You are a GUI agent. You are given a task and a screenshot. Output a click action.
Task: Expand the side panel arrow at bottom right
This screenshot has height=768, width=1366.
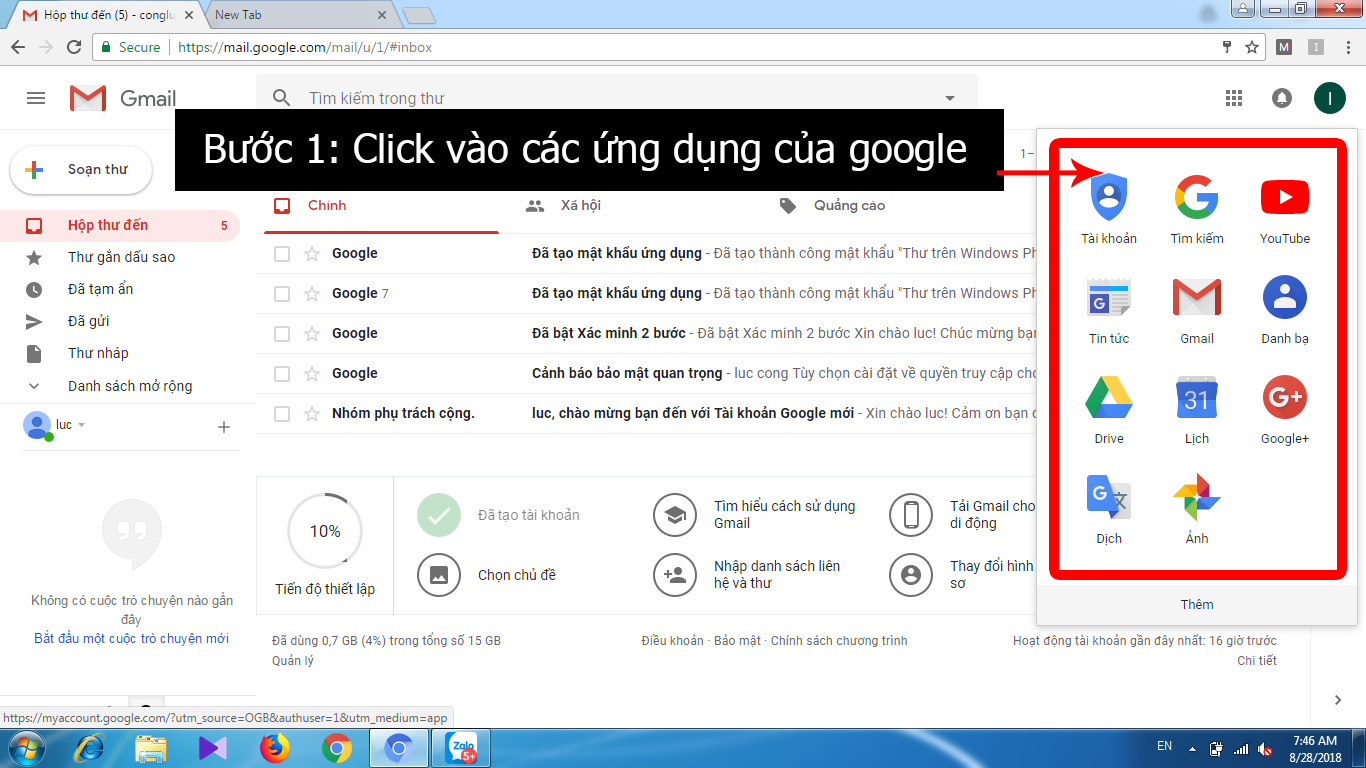point(1339,700)
